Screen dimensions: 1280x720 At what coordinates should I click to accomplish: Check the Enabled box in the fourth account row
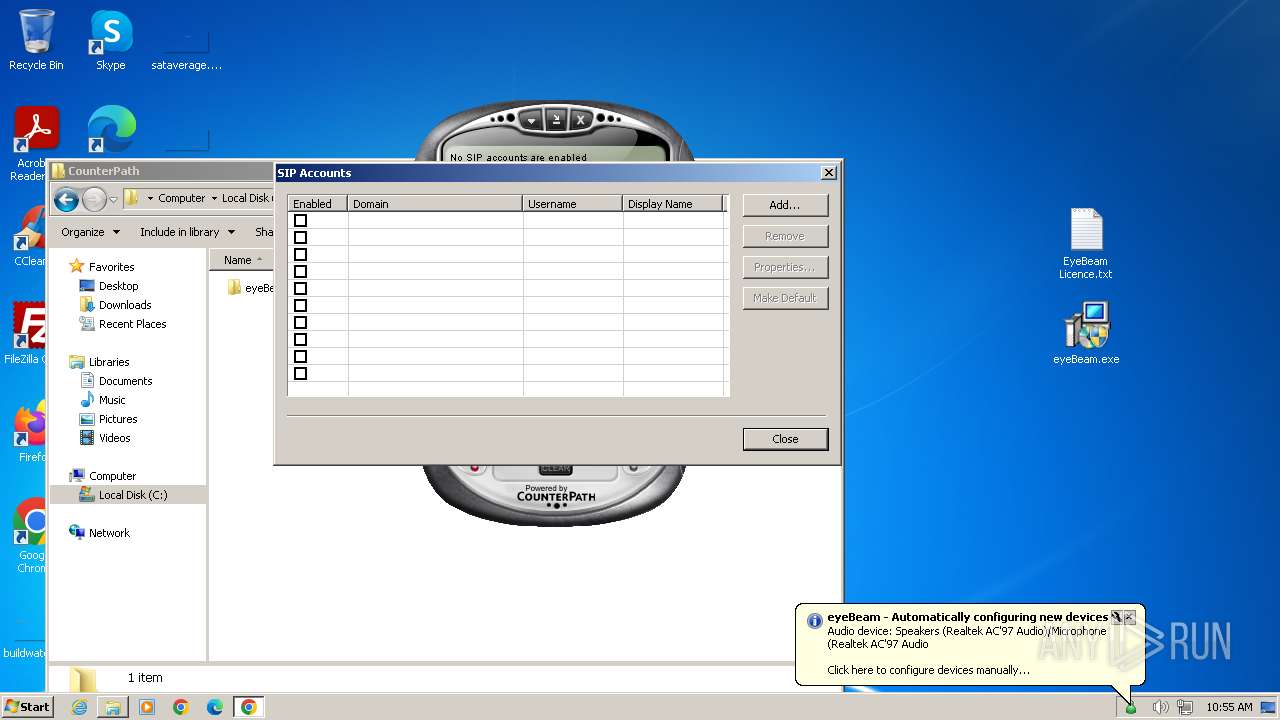[x=300, y=271]
